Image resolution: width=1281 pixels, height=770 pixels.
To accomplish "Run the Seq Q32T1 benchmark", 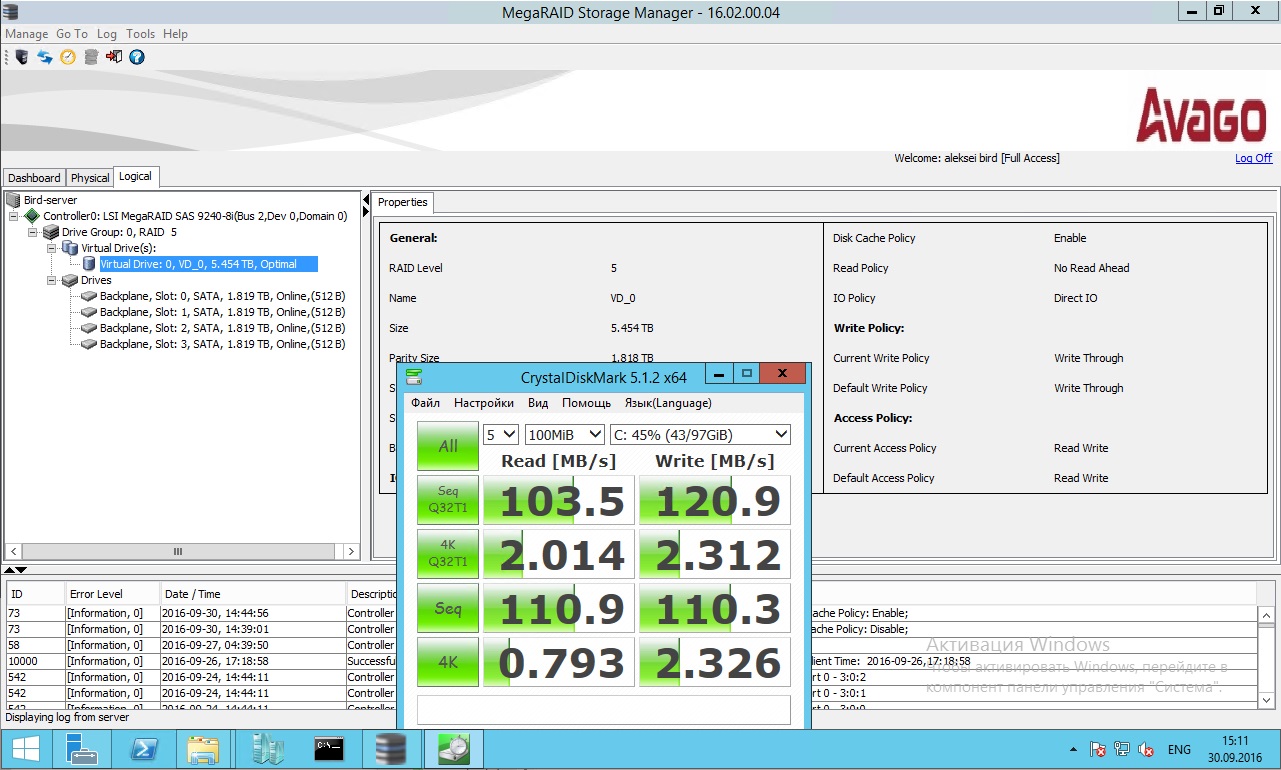I will click(447, 500).
